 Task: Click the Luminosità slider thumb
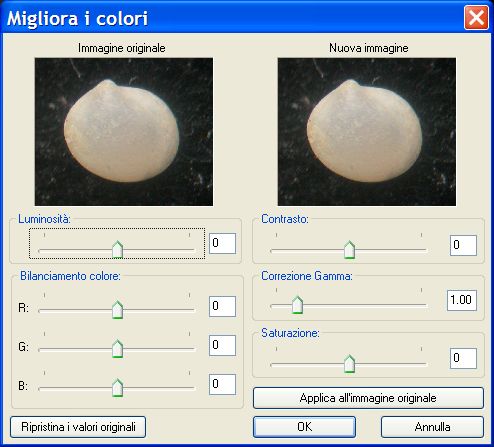[117, 250]
